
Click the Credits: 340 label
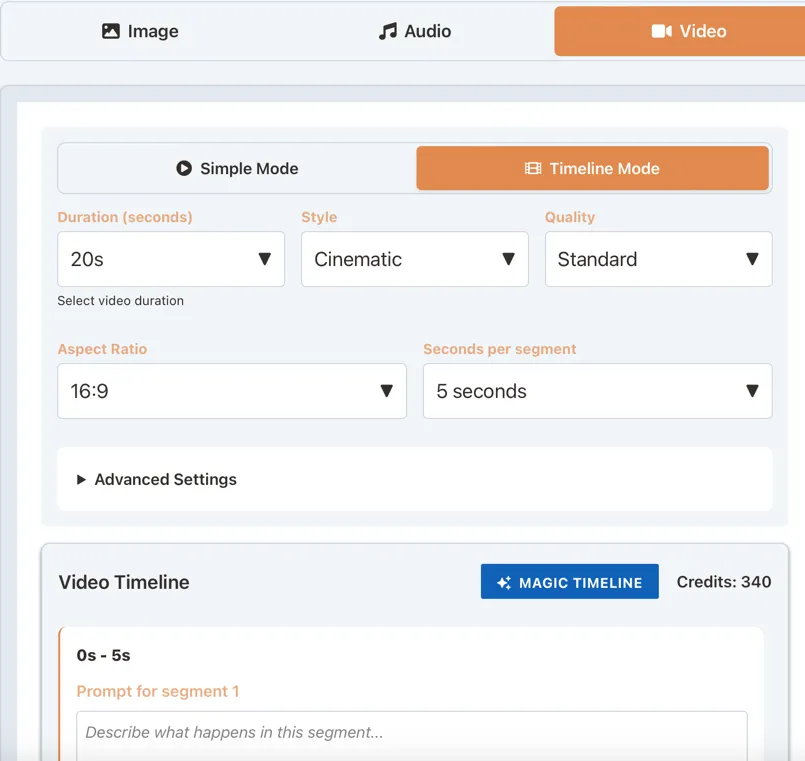tap(723, 582)
